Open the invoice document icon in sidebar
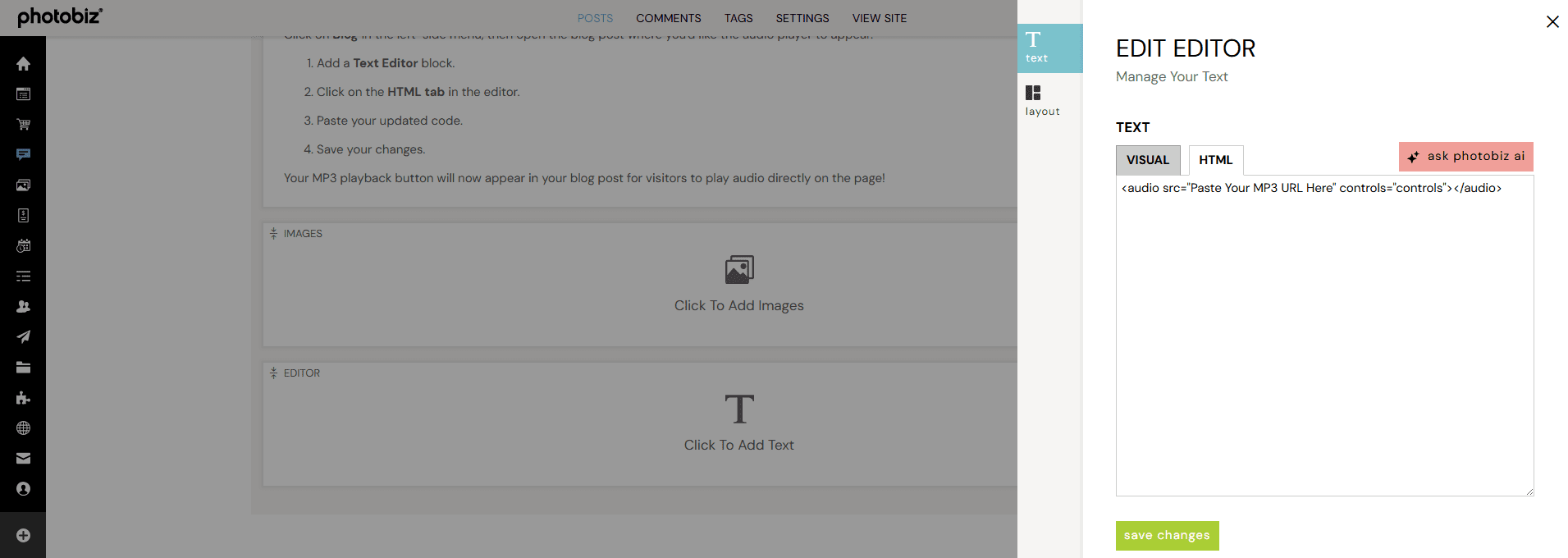 pos(23,216)
